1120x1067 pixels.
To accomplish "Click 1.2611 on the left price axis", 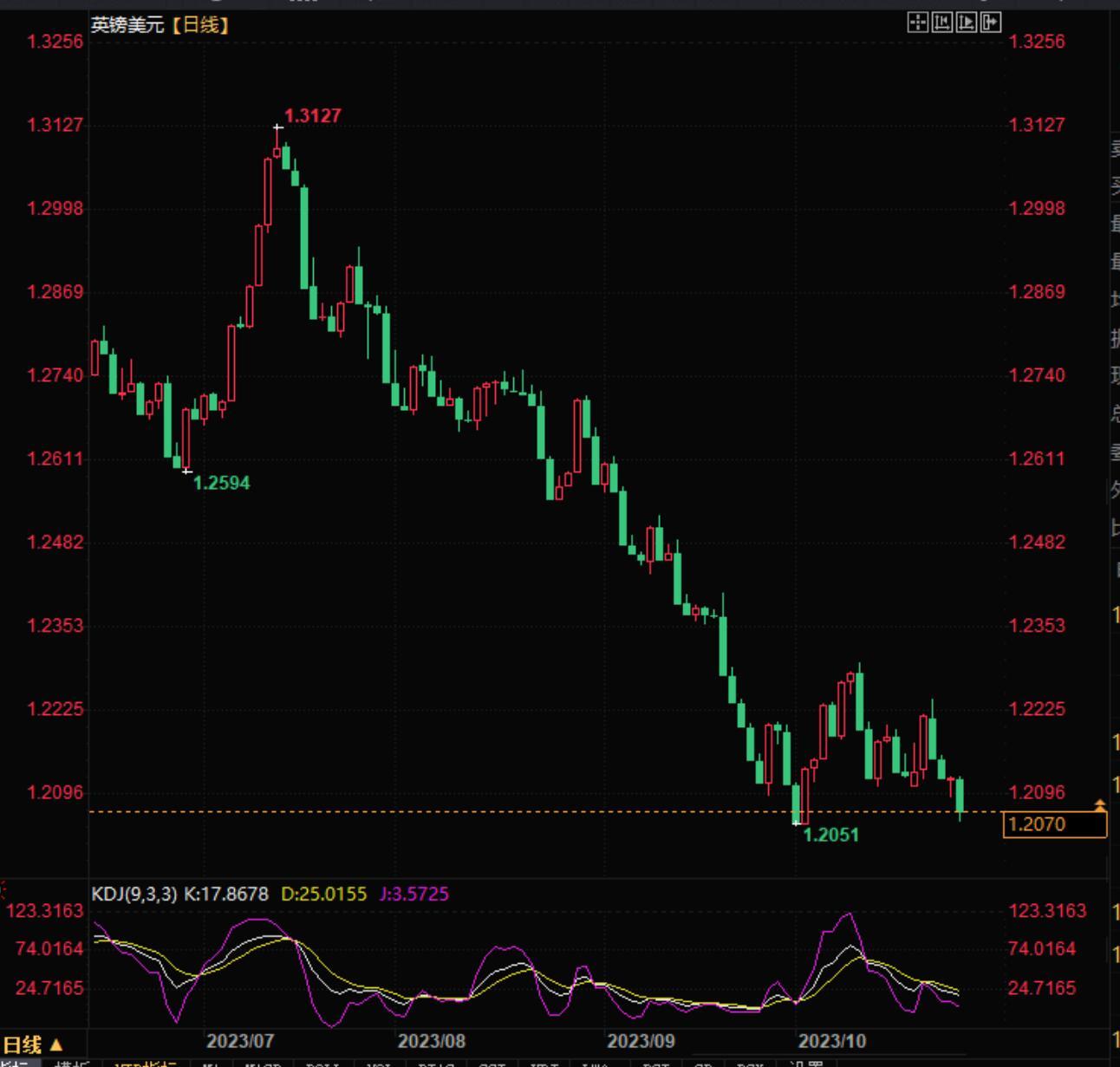I will pyautogui.click(x=55, y=459).
